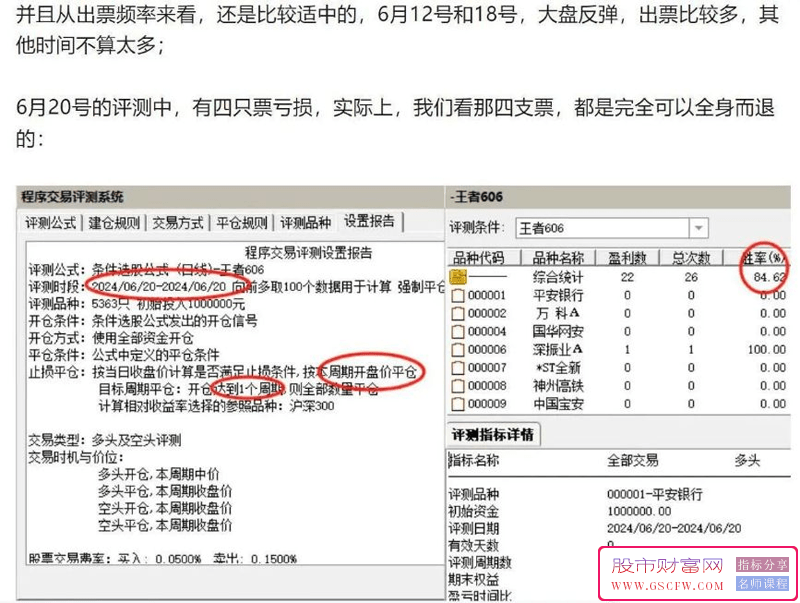Click the 初始资金 value 1000000.00
The image size is (800, 603).
[639, 511]
